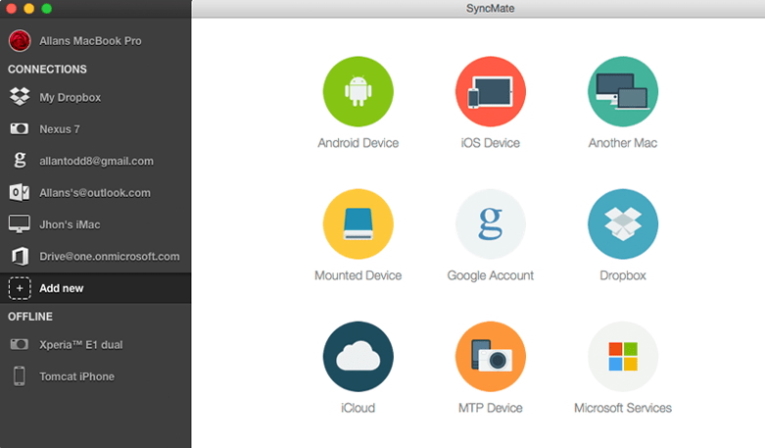Click the Mounted Device label
Image resolution: width=765 pixels, height=448 pixels.
[x=358, y=275]
